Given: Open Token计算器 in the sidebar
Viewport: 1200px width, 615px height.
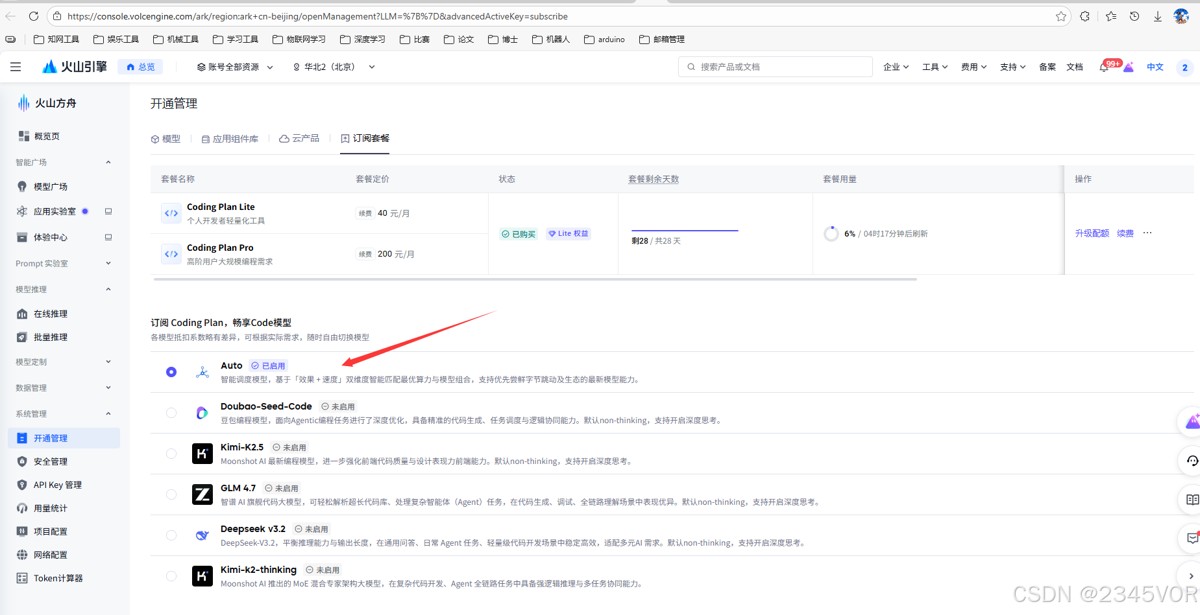Looking at the screenshot, I should tap(60, 578).
